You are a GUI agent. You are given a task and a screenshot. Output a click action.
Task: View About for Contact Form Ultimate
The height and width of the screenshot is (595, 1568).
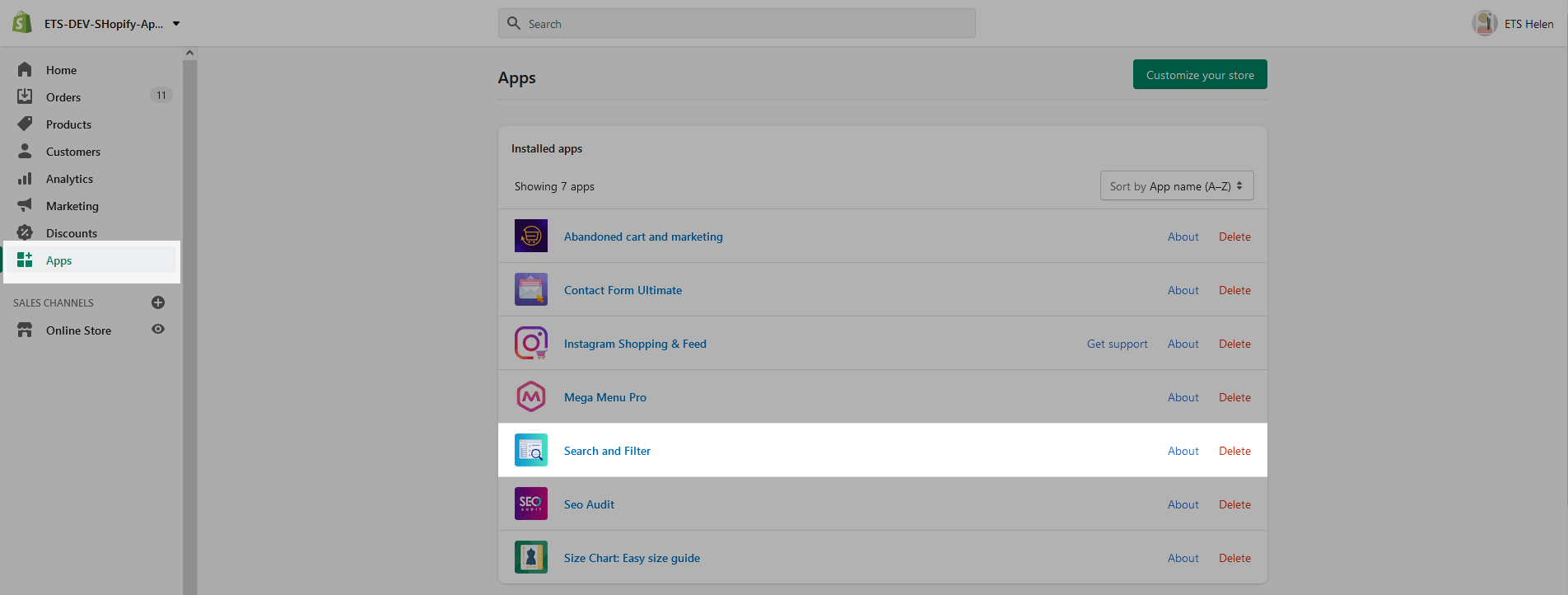click(x=1183, y=290)
